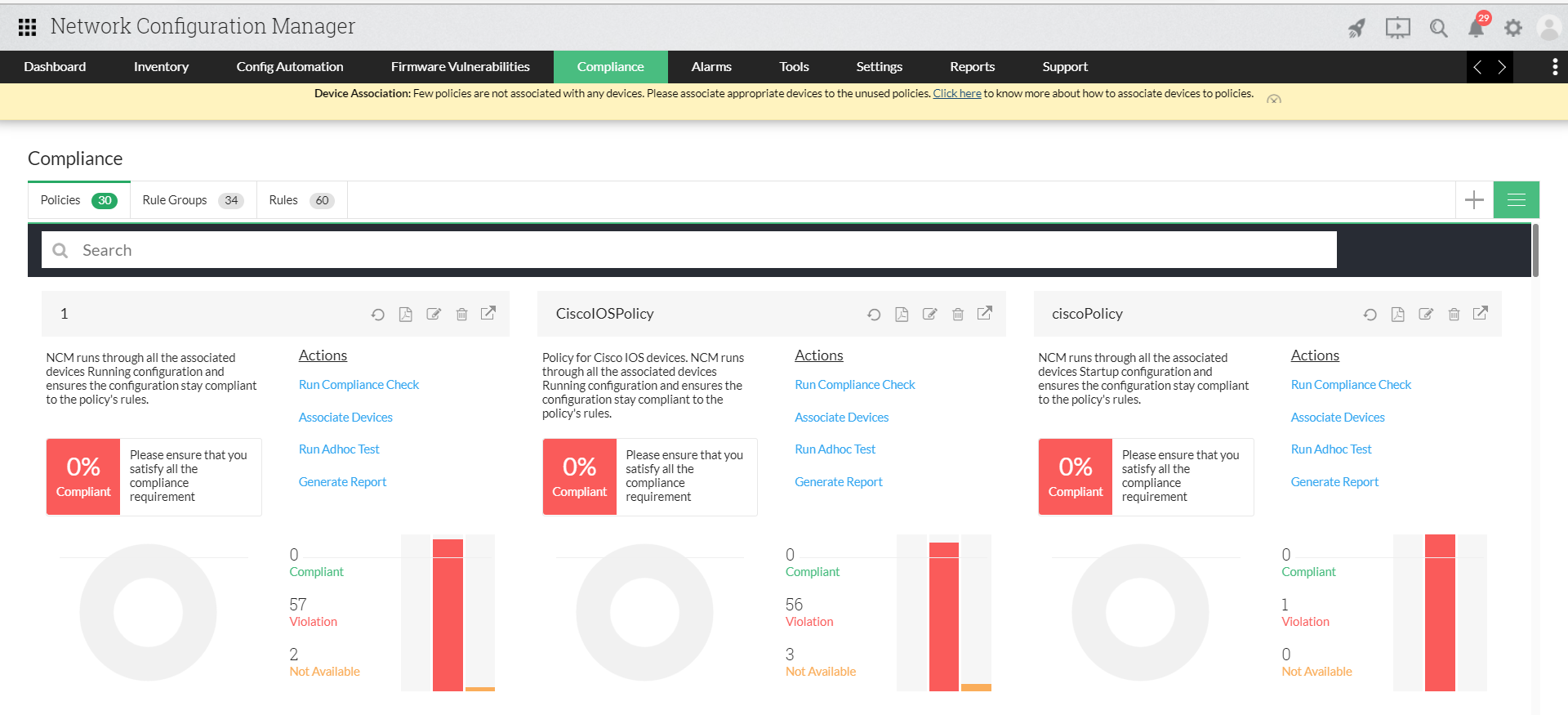
Task: Open the Tools menu
Action: click(x=794, y=67)
